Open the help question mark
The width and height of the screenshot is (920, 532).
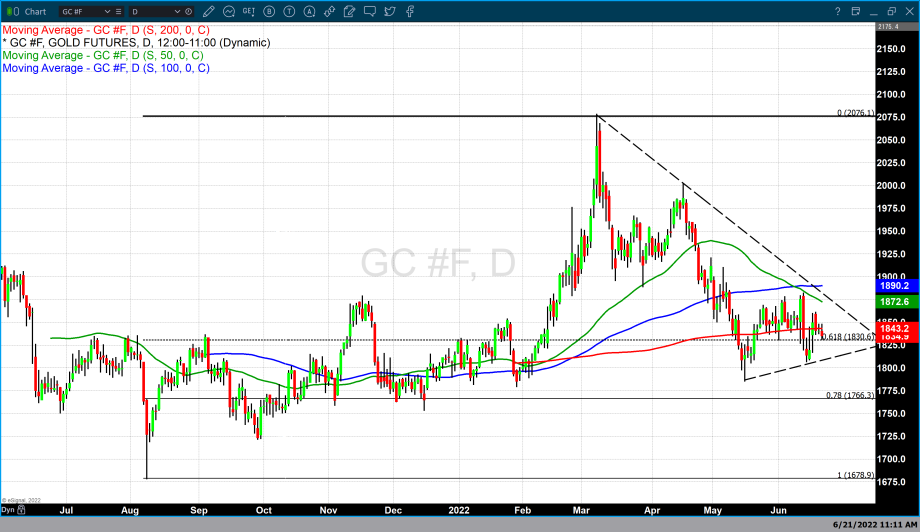(838, 11)
